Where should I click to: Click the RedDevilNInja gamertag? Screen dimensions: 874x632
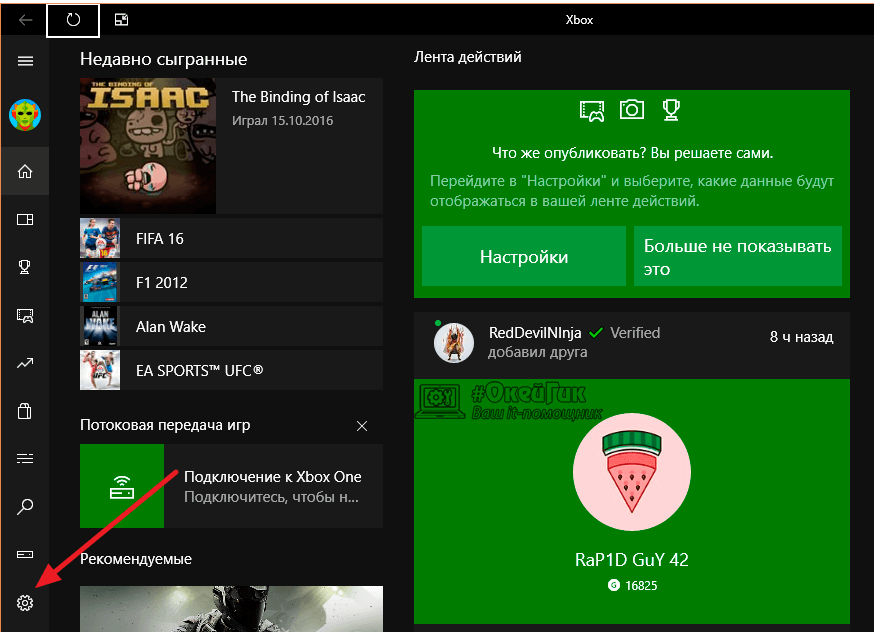pyautogui.click(x=535, y=333)
